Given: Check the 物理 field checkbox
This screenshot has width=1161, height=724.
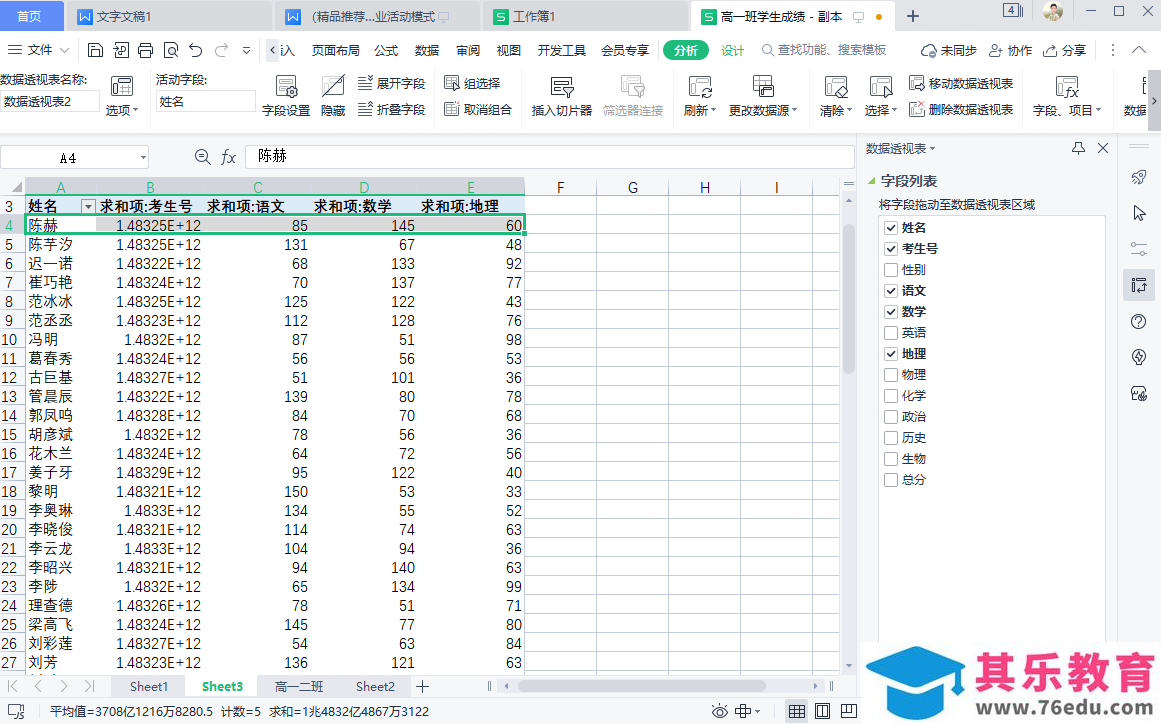Looking at the screenshot, I should click(x=891, y=375).
